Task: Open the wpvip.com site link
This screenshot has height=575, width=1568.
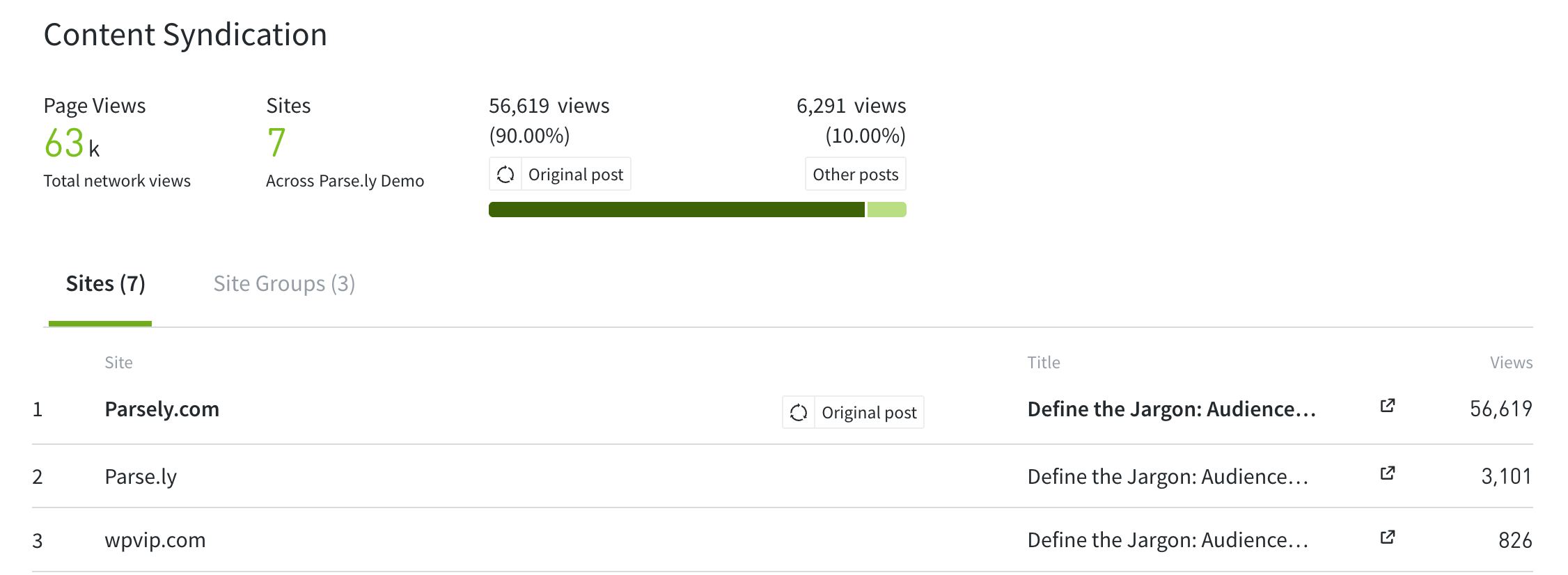Action: (155, 540)
